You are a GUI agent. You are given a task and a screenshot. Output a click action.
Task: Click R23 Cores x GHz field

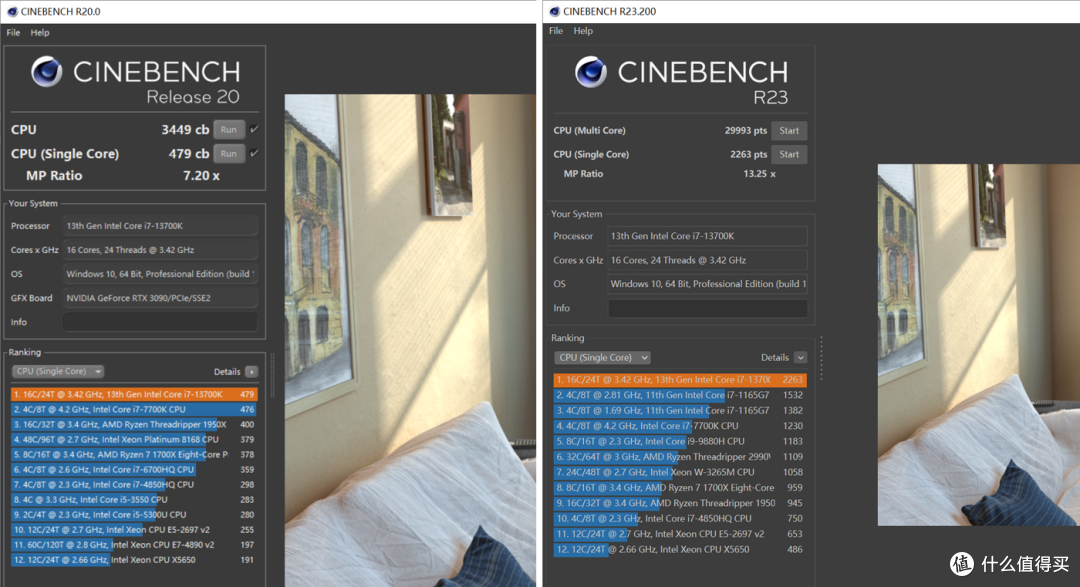click(707, 260)
